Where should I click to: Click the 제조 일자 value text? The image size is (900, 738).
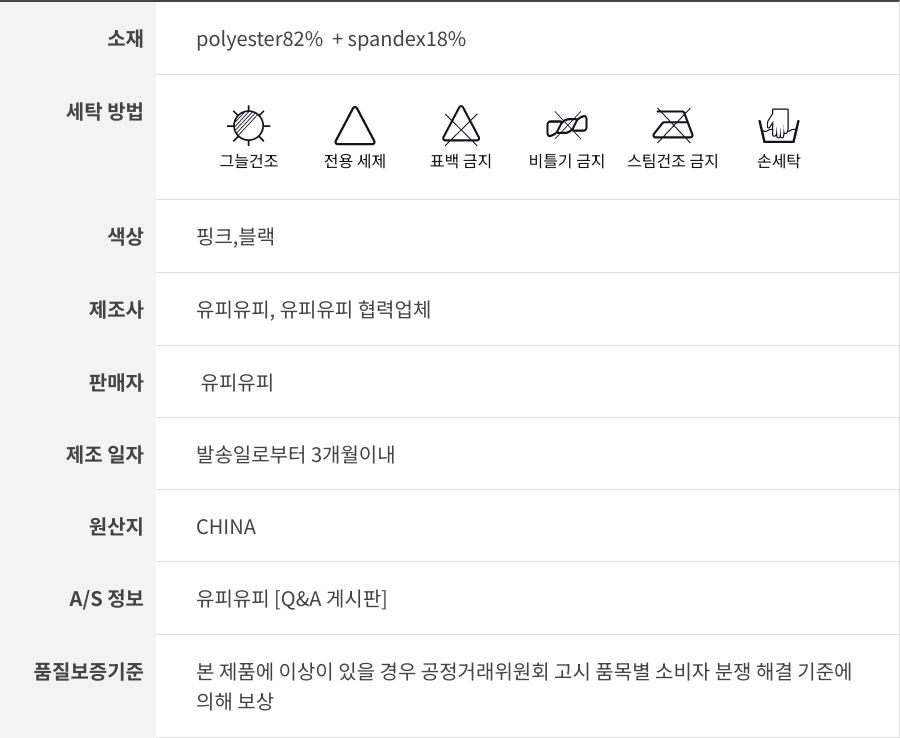point(296,455)
